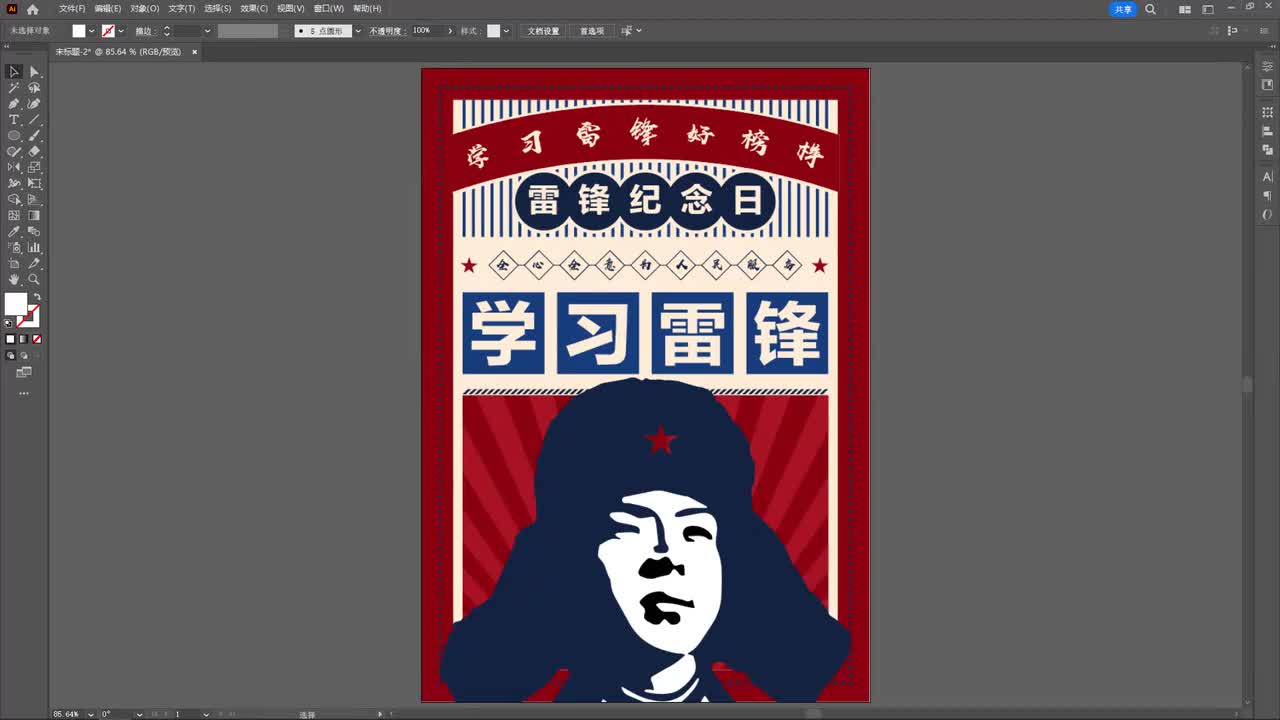Activate the Hand tool
Image resolution: width=1280 pixels, height=720 pixels.
pos(14,280)
